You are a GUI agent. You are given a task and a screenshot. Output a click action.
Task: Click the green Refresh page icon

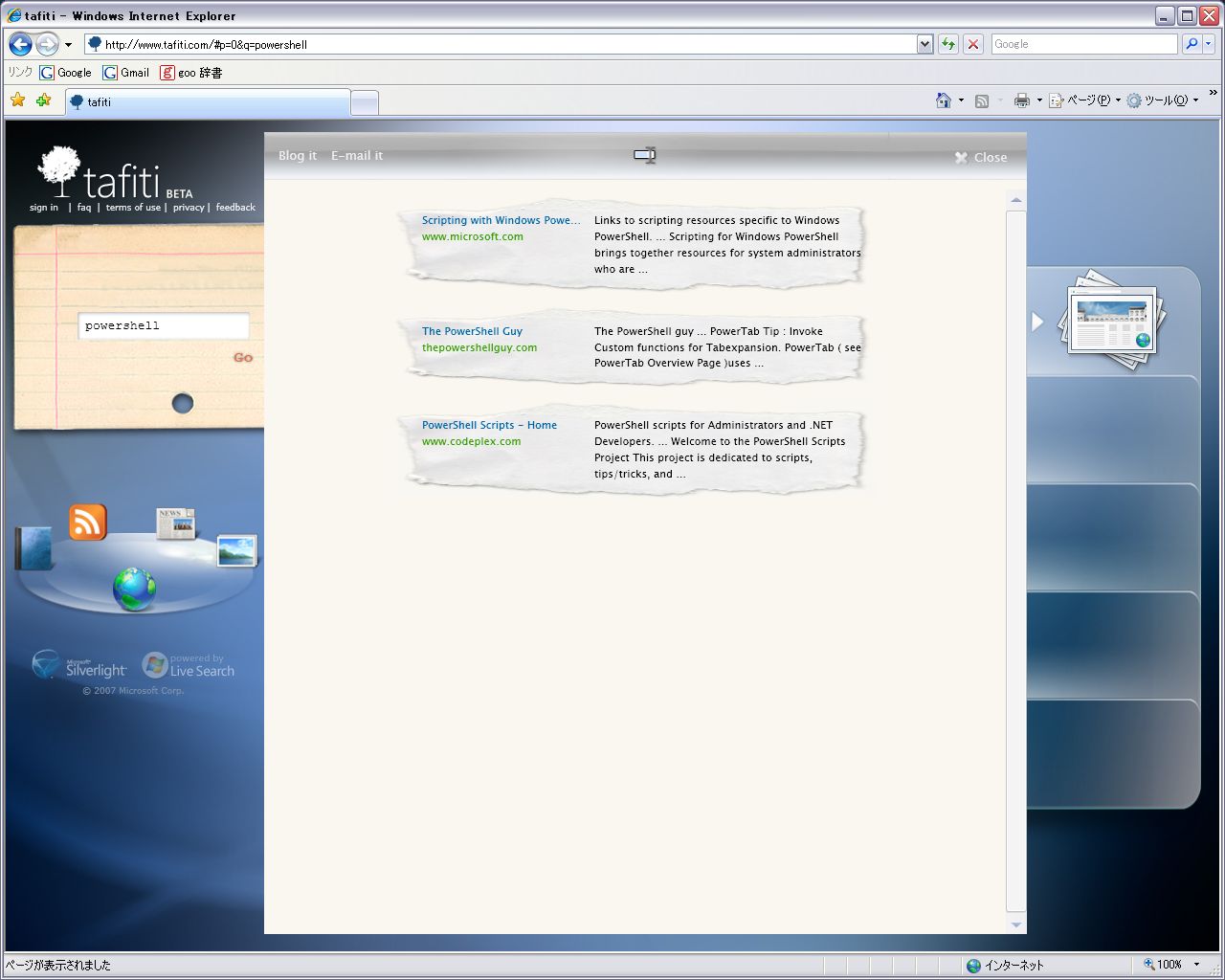(x=948, y=44)
